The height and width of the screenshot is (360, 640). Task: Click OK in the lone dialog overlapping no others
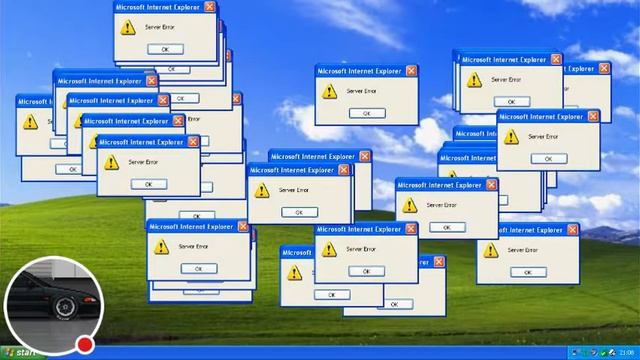(367, 113)
